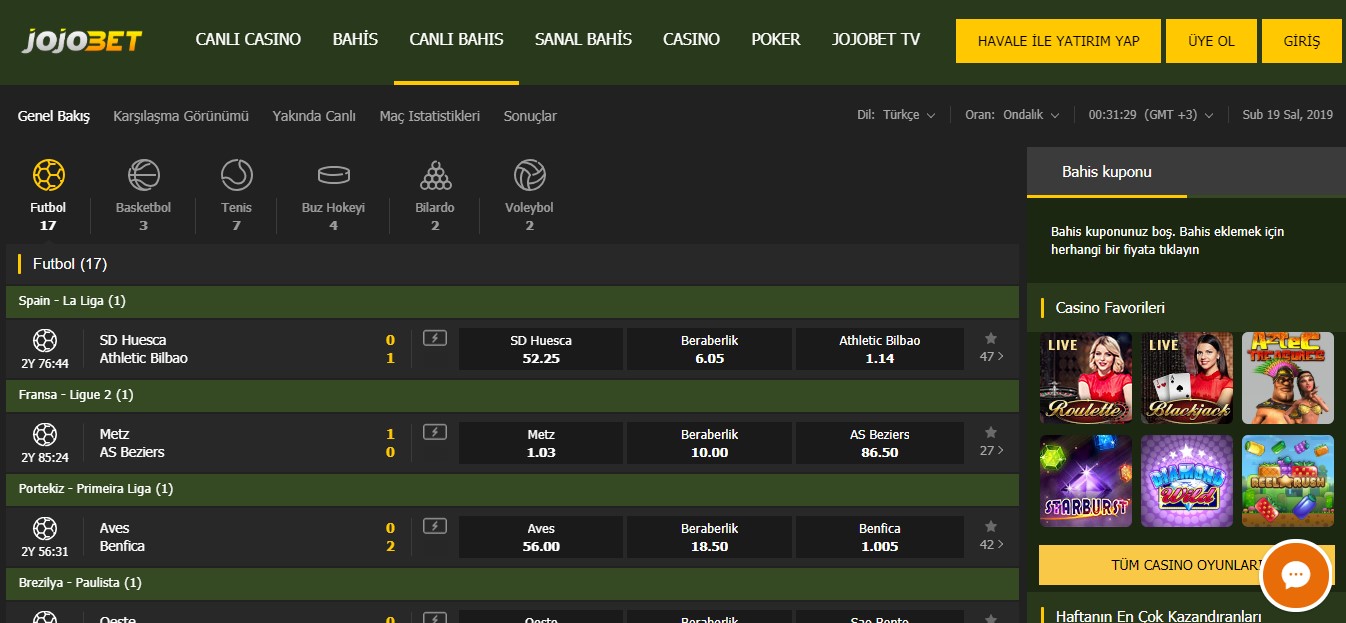This screenshot has width=1346, height=623.
Task: Click Havale İle Yatırım Yap button
Action: [1058, 41]
